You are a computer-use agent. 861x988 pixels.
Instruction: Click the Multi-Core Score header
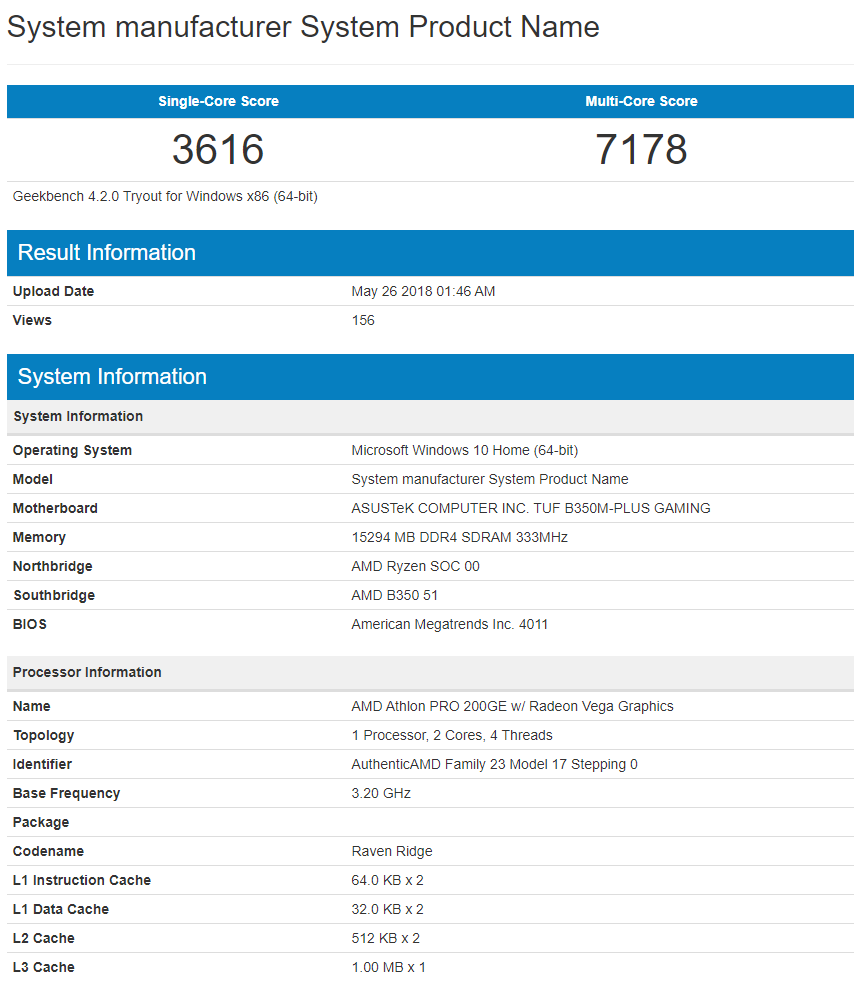[x=642, y=101]
